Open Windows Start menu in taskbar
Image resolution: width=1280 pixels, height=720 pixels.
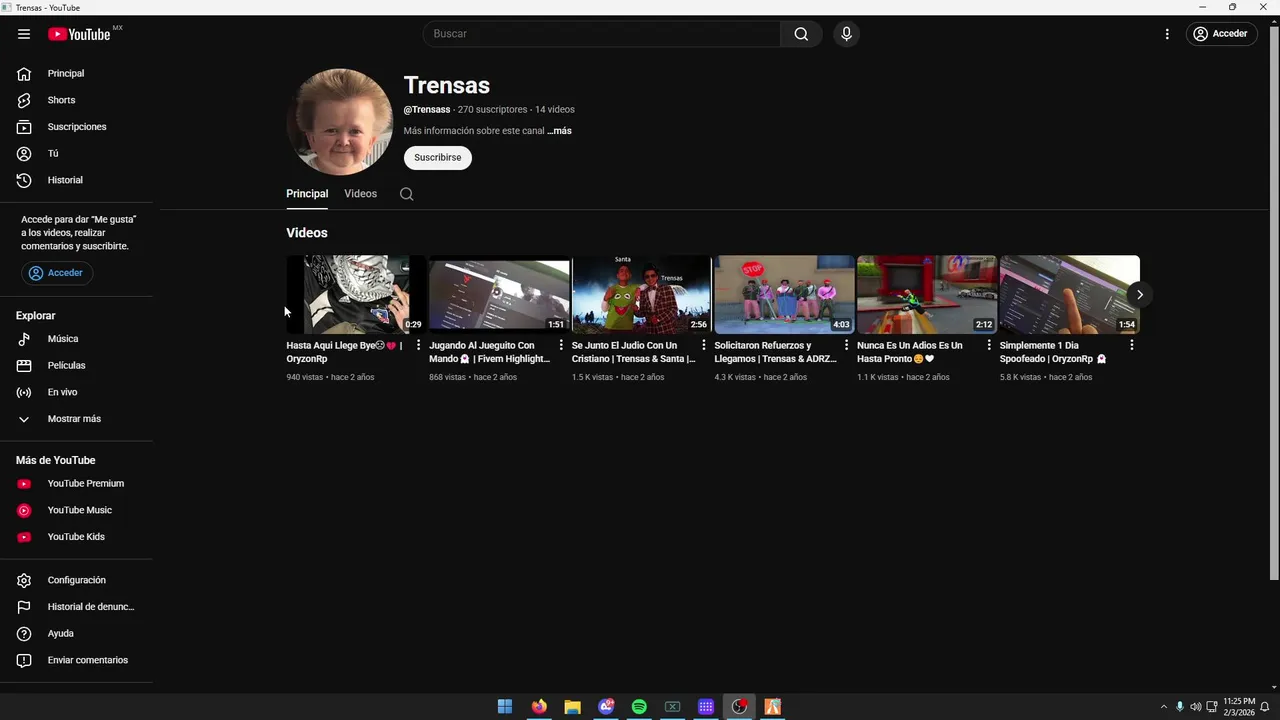[x=505, y=707]
